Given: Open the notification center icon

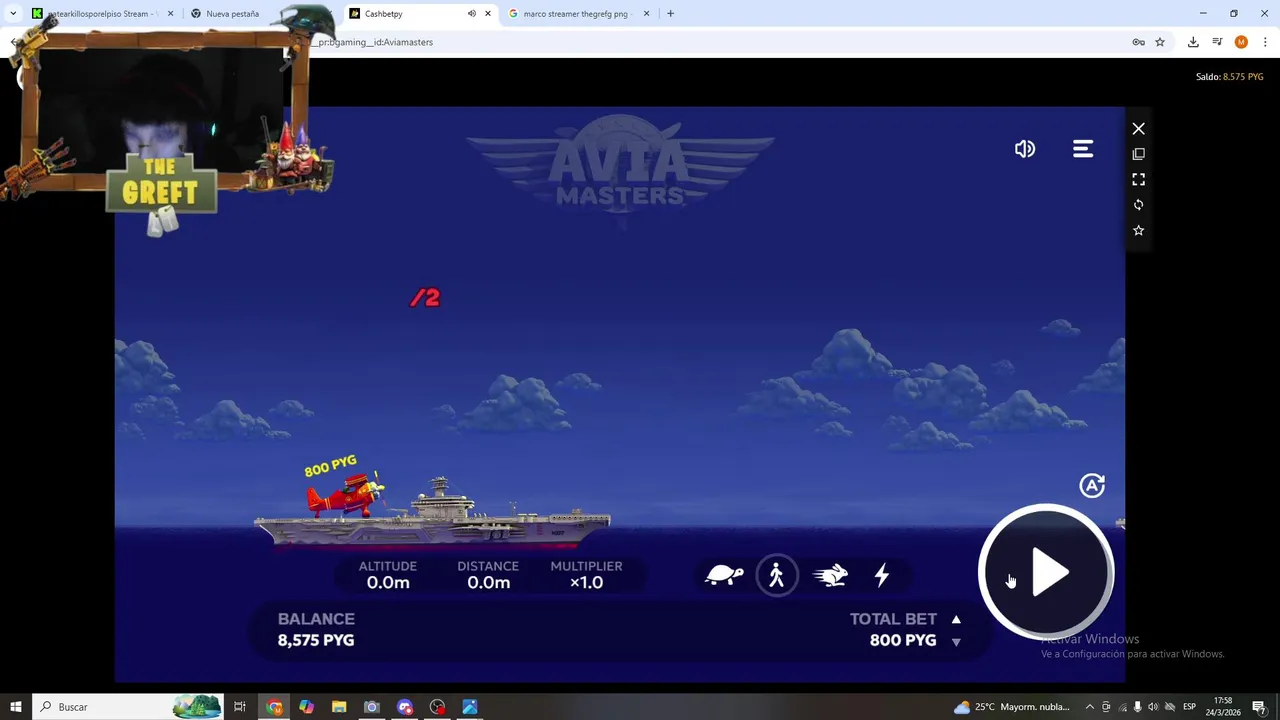Looking at the screenshot, I should point(1259,707).
